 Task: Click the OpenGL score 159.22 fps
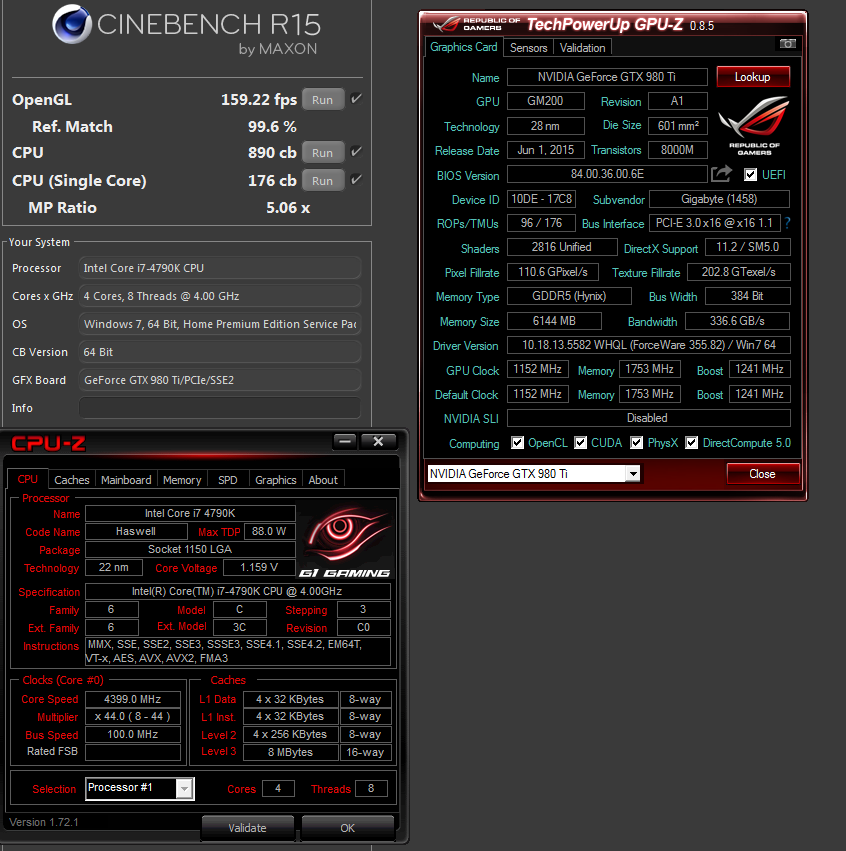(x=259, y=99)
